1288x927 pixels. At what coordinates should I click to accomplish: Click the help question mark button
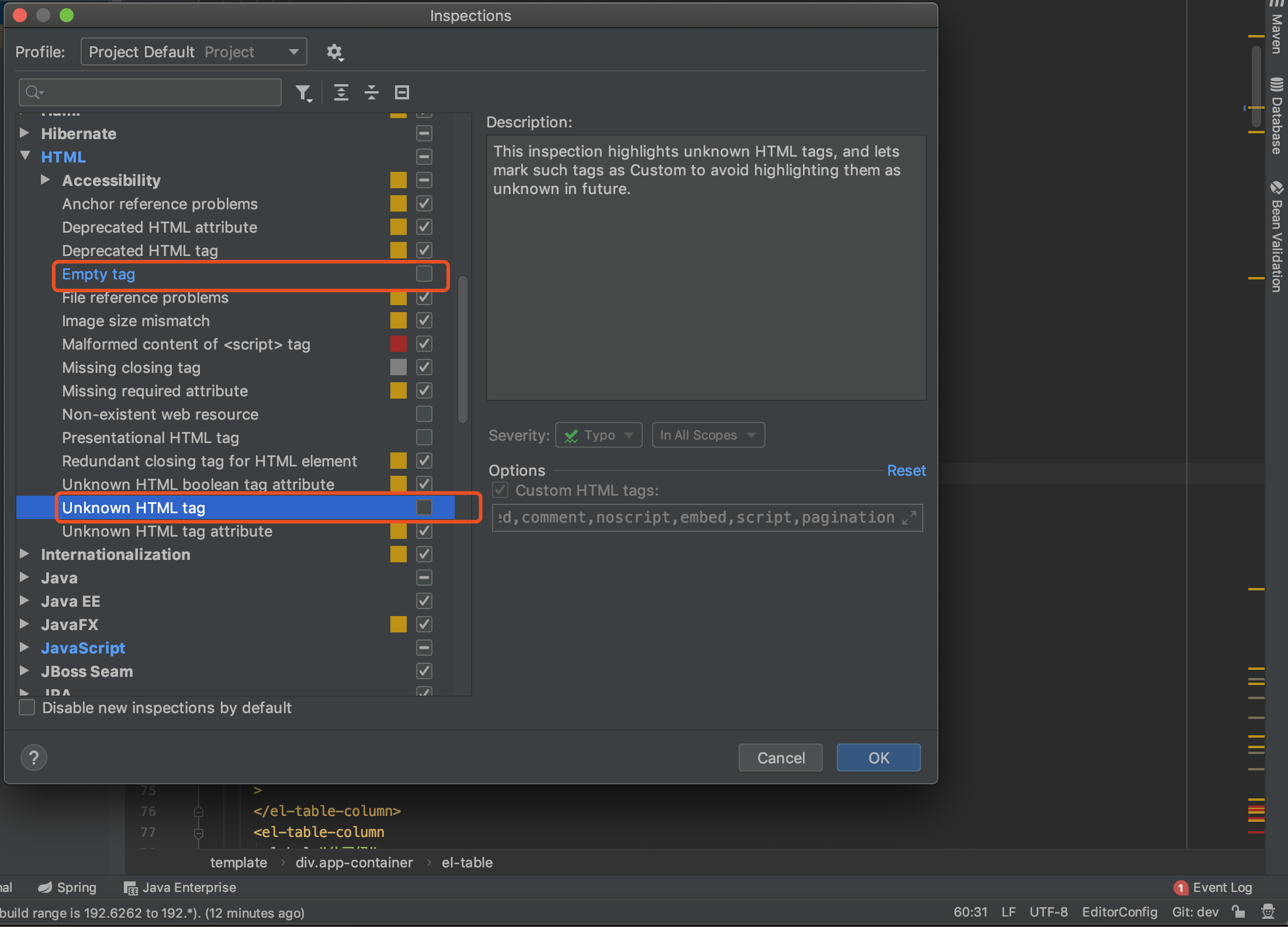[34, 757]
